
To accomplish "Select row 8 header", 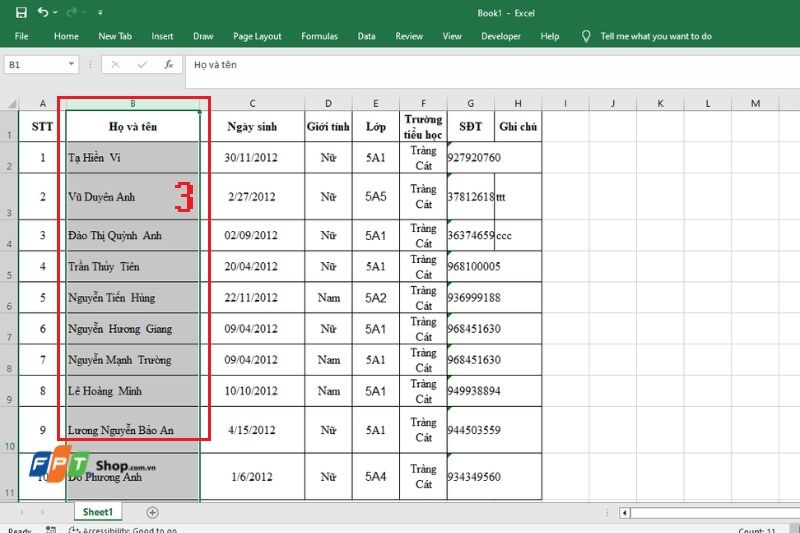I will pyautogui.click(x=9, y=360).
